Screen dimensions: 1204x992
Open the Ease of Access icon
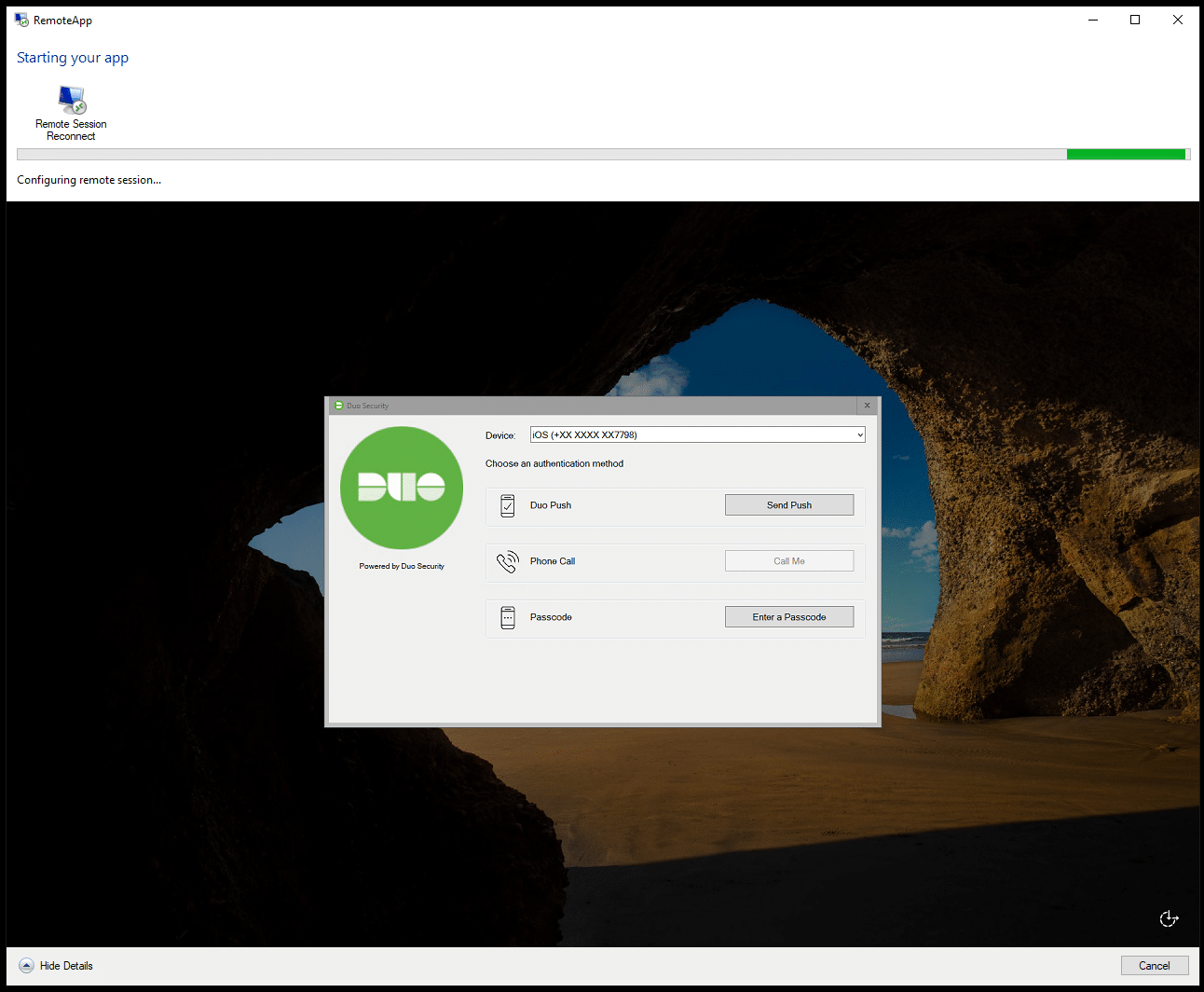click(x=1170, y=918)
